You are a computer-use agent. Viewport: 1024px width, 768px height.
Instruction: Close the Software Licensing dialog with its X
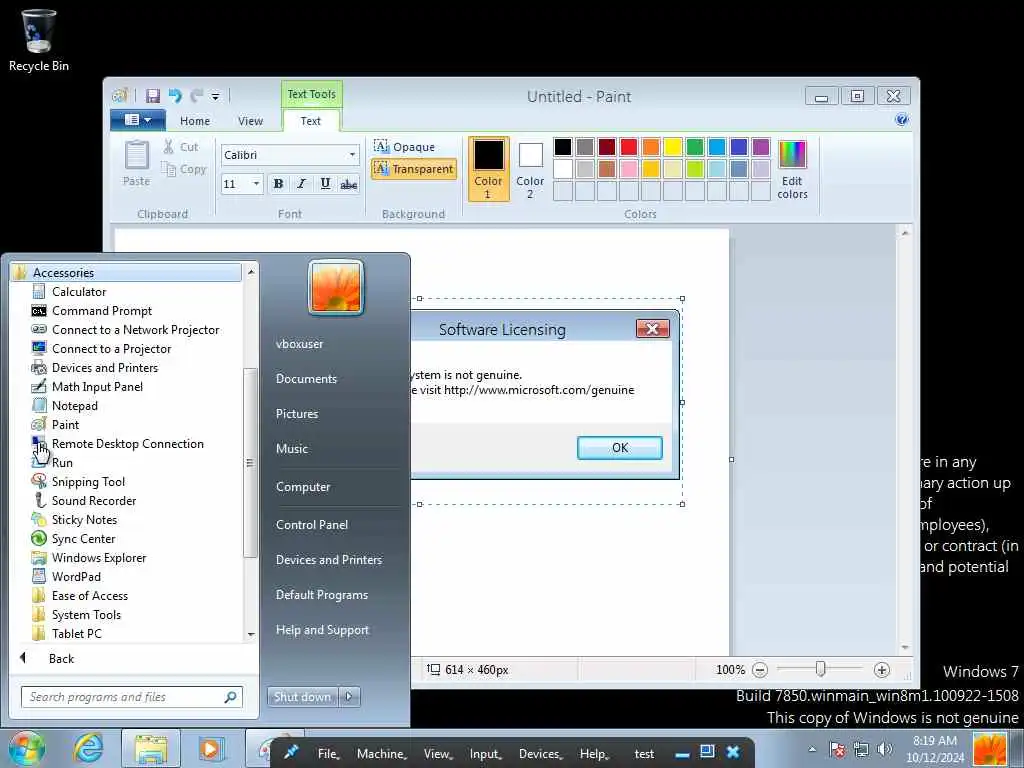pos(652,328)
